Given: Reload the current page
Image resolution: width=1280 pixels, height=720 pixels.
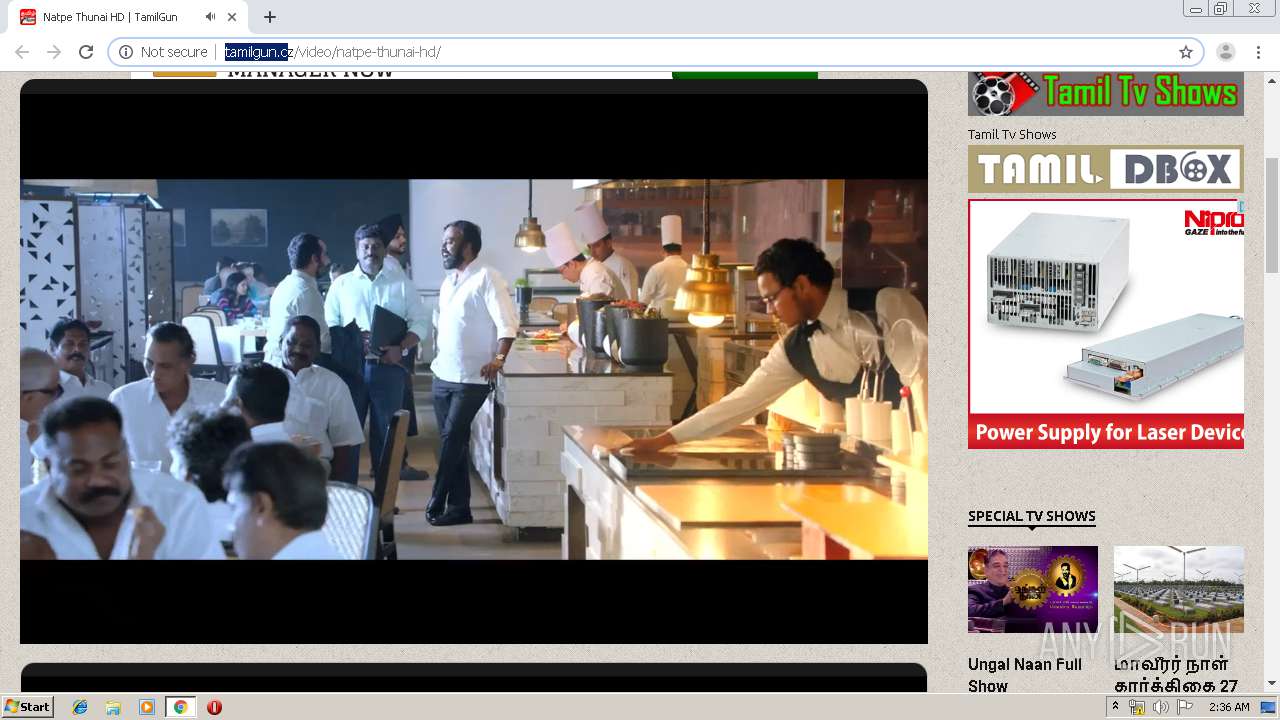Looking at the screenshot, I should point(86,52).
